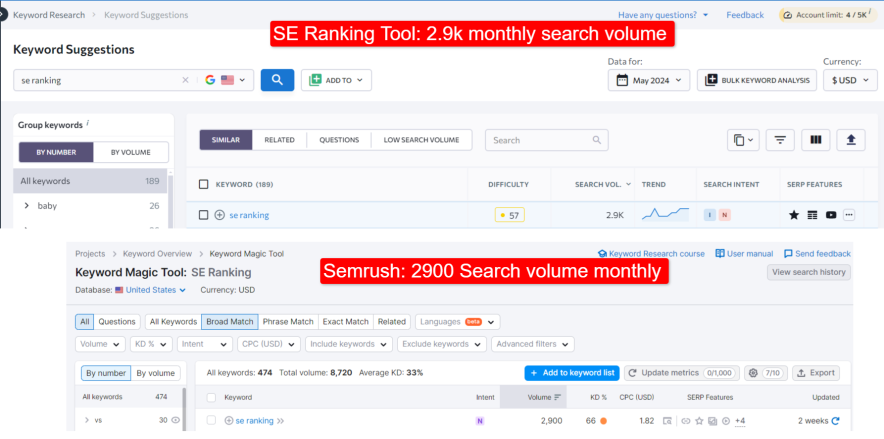Open the Advanced filters dropdown
Screen dimensions: 884x439
coord(532,344)
